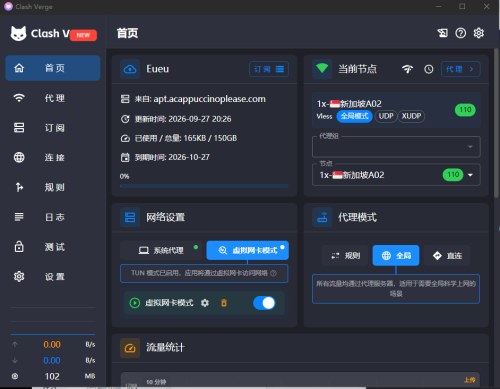500x389 pixels.
Task: Click the refresh icon next to 更新时间
Action: pos(125,119)
